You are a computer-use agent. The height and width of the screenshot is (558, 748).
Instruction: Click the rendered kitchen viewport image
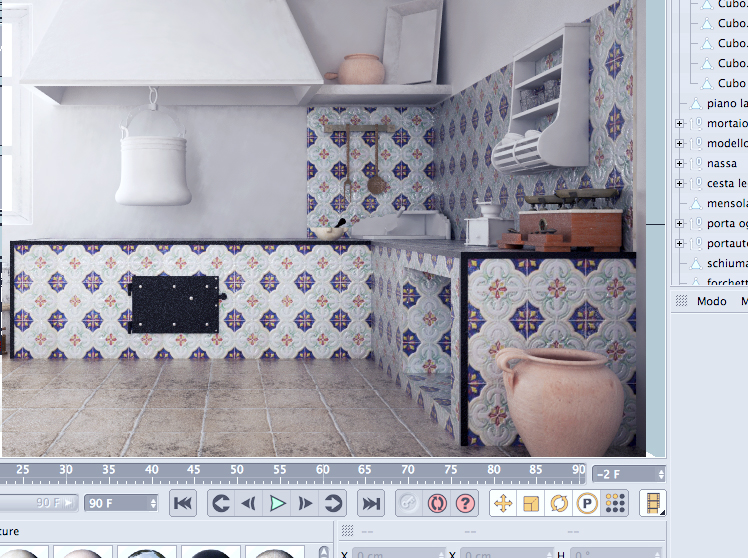(x=323, y=228)
